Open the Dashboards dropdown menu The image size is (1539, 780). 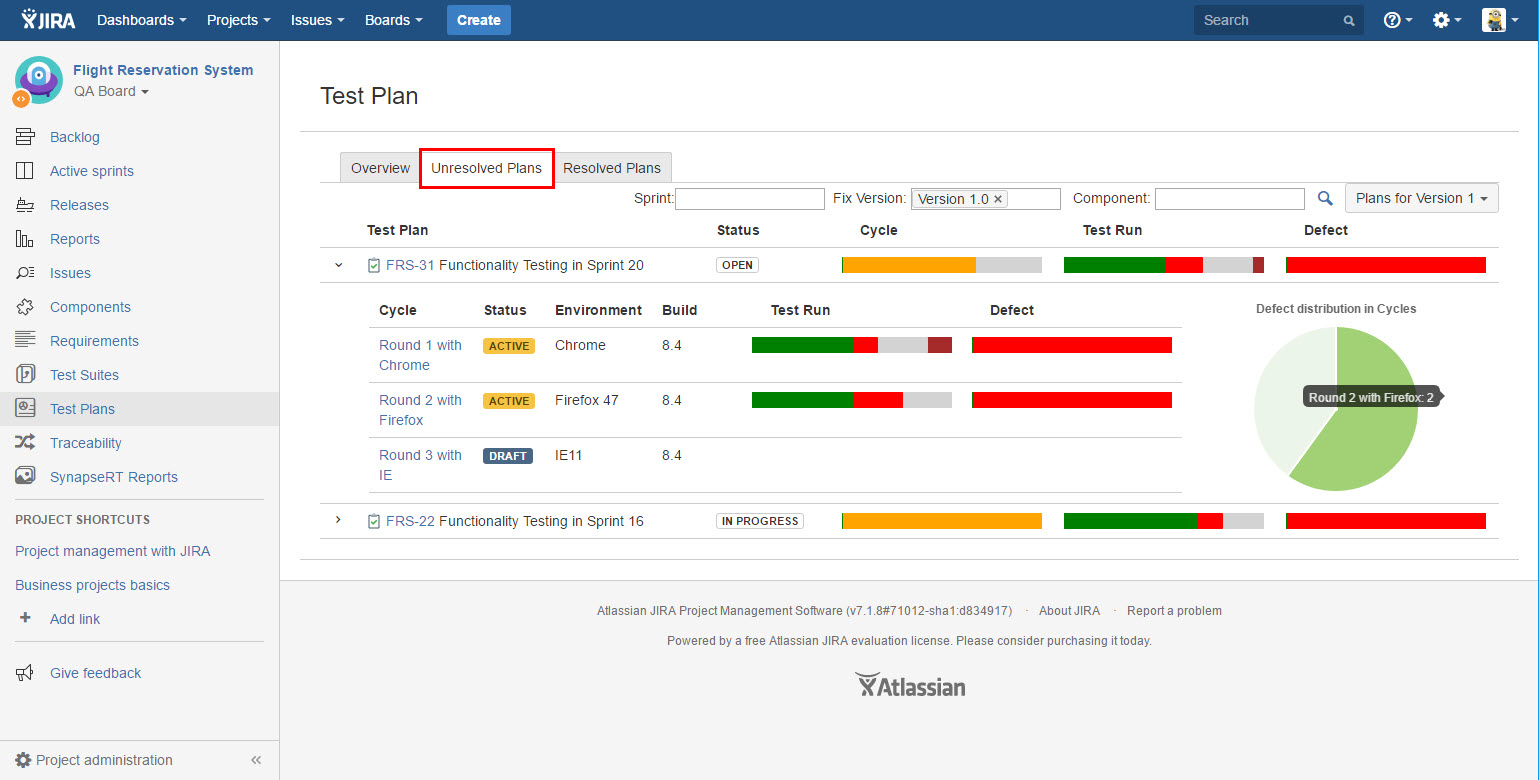click(142, 20)
